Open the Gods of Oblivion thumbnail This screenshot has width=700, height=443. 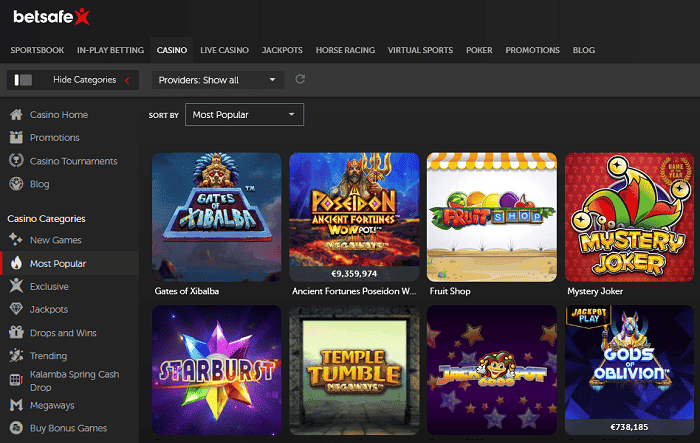629,370
